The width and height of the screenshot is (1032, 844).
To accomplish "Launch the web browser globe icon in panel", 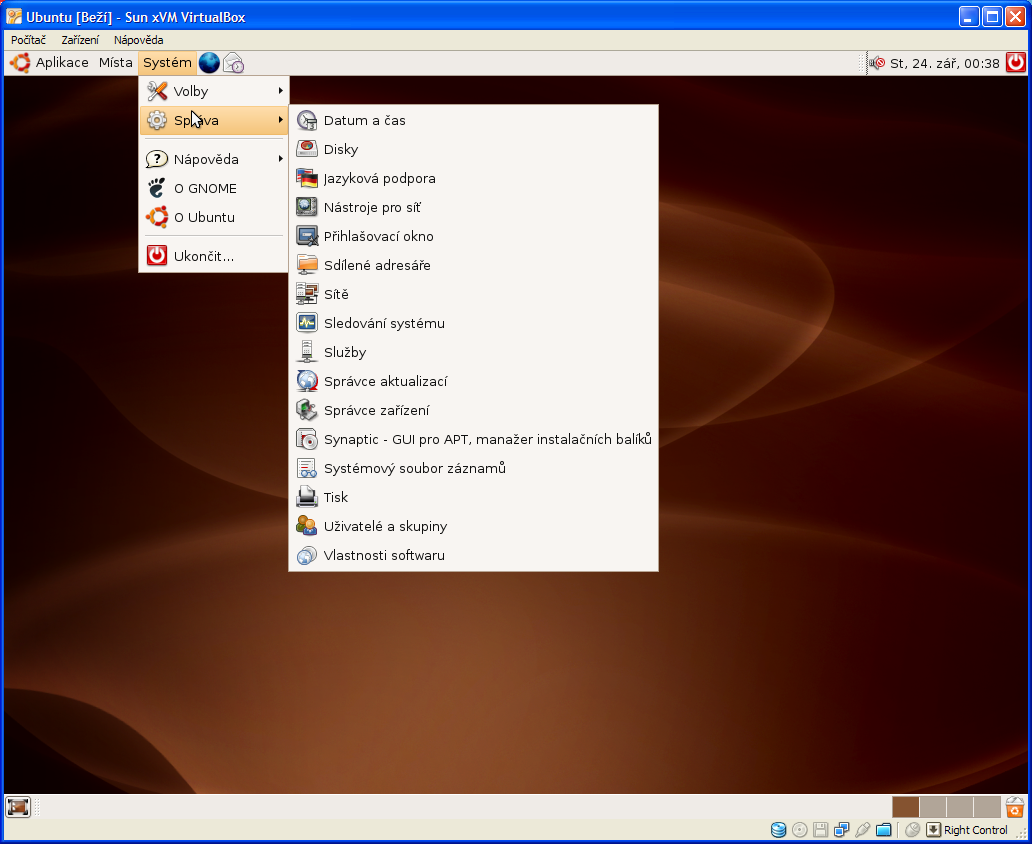I will [209, 63].
